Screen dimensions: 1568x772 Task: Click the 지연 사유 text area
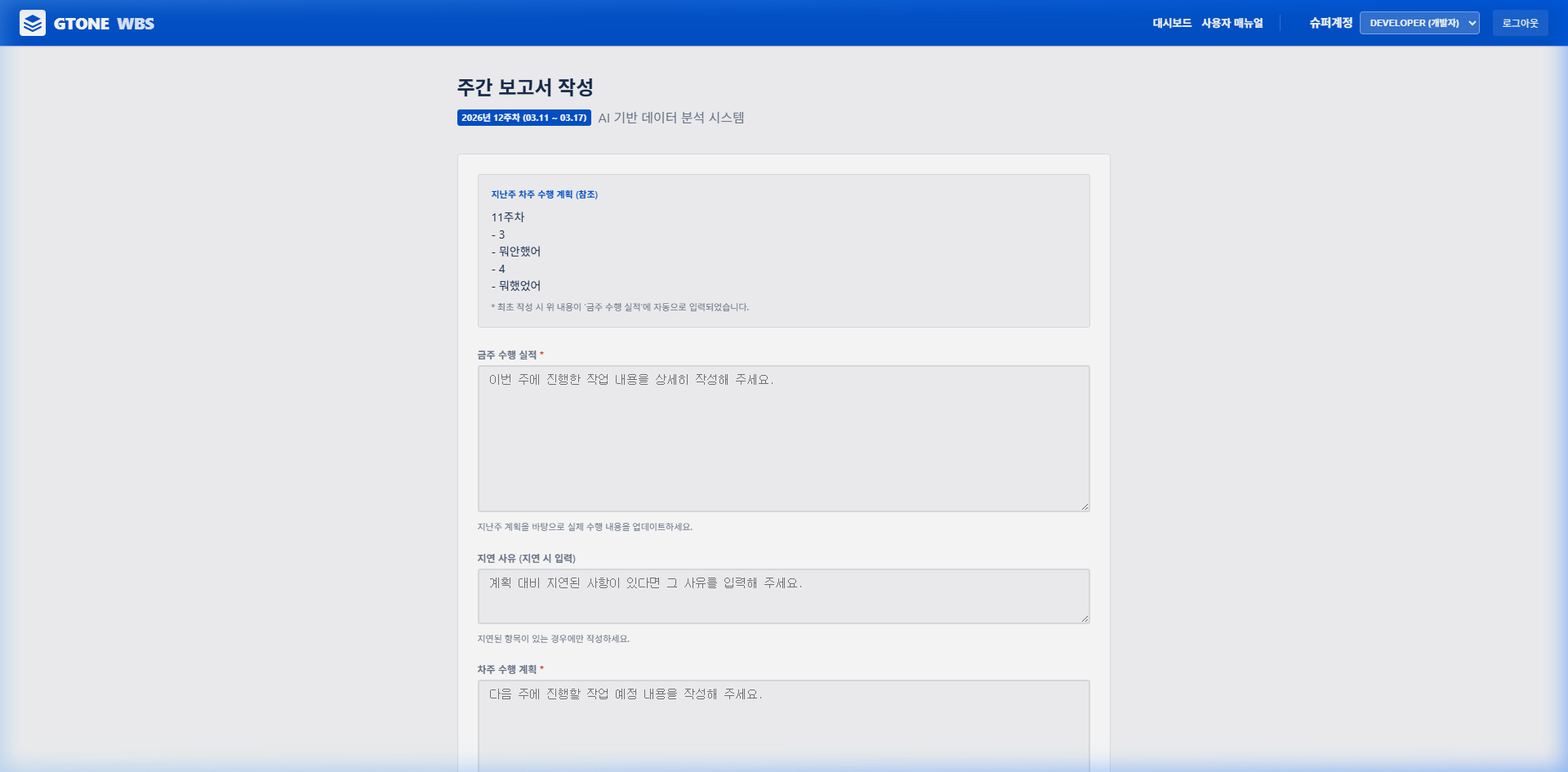point(783,596)
